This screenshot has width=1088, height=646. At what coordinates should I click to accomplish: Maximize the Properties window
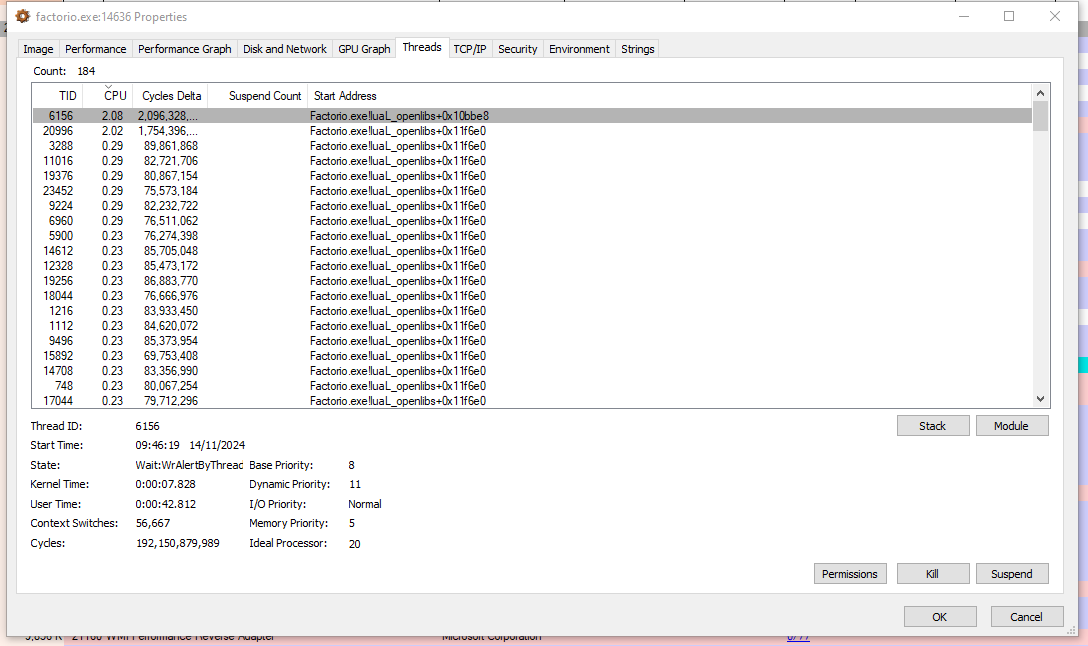1009,16
